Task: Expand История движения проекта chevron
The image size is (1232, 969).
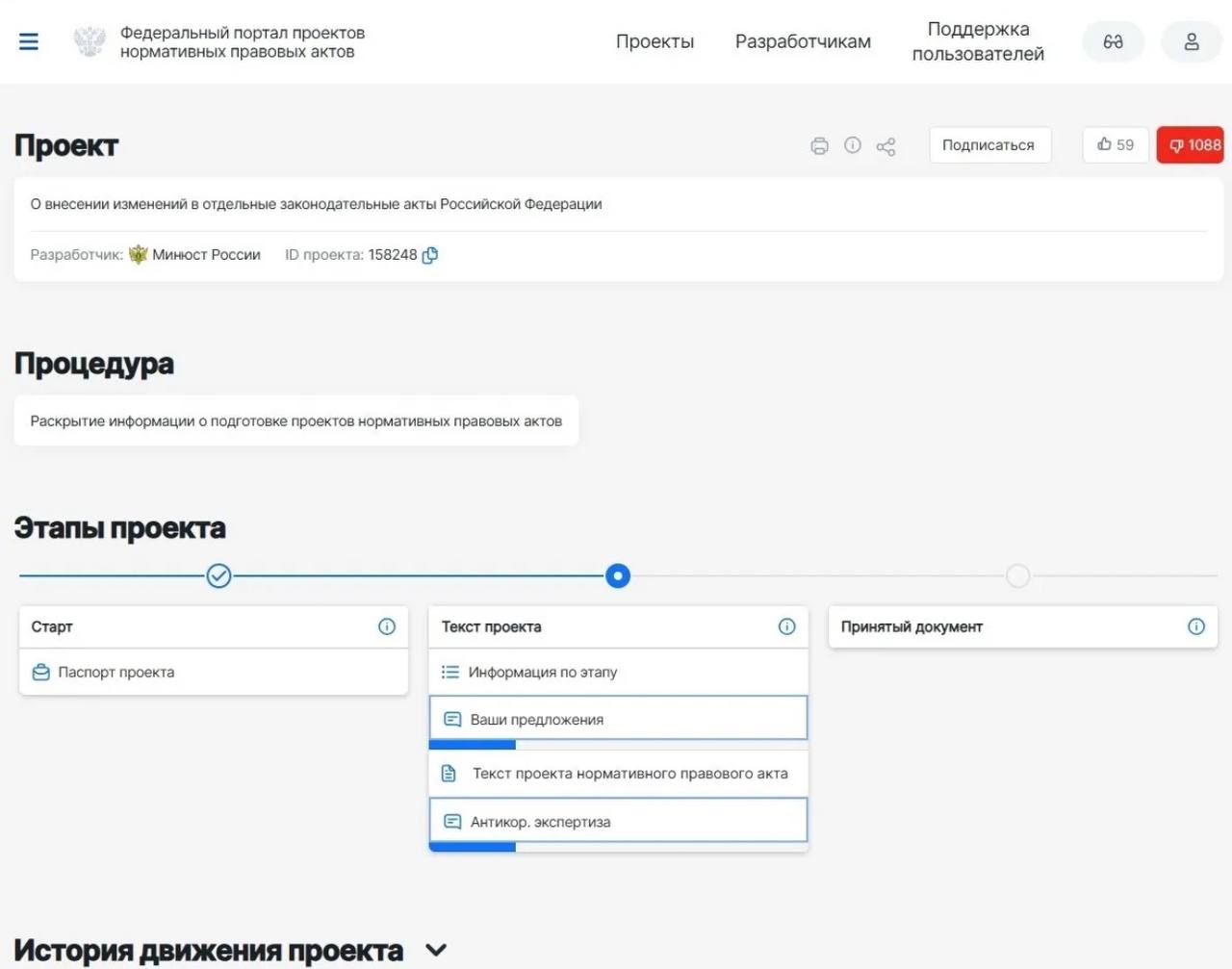Action: click(x=436, y=950)
